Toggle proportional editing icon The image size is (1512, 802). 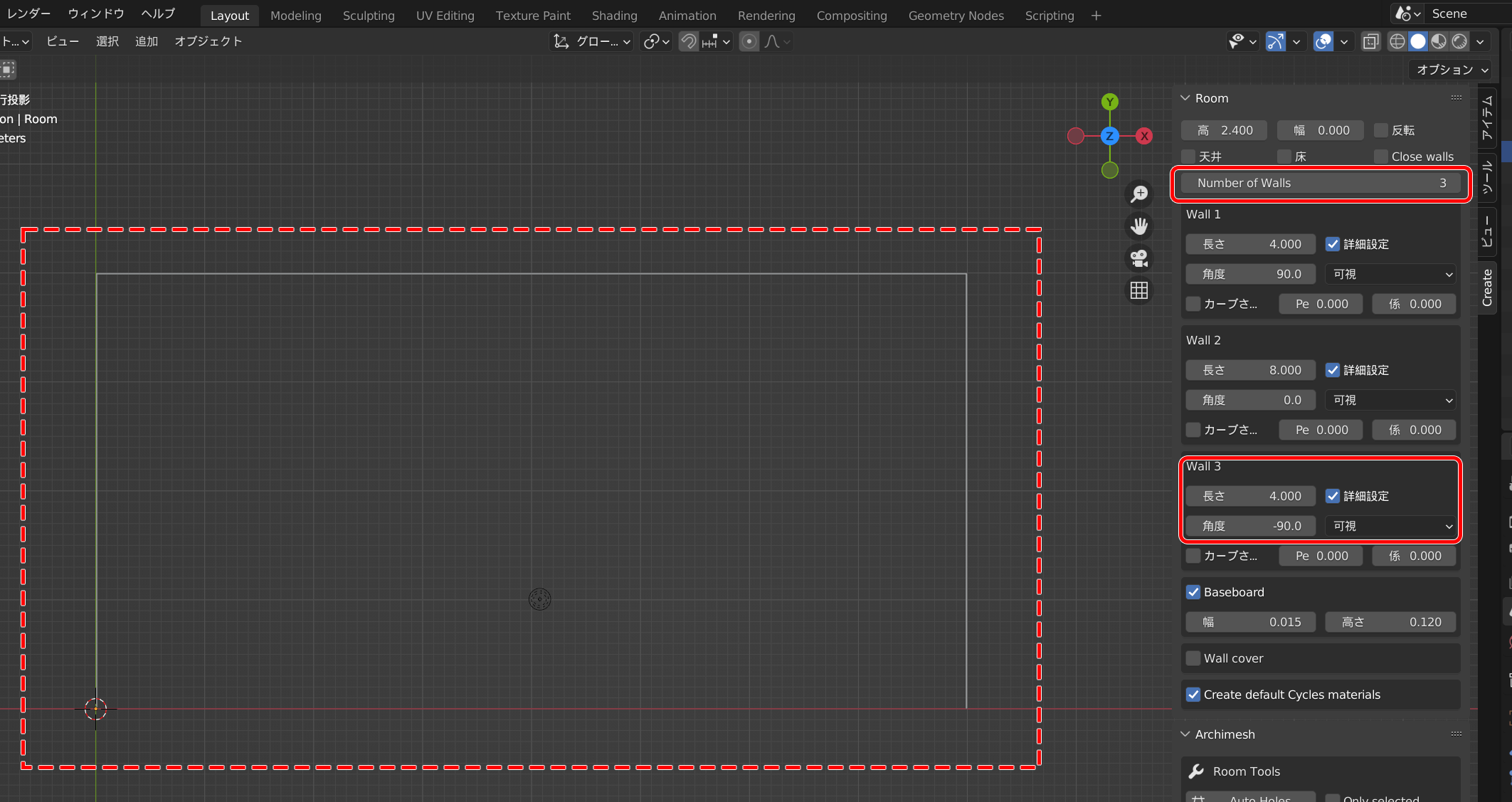[x=749, y=42]
